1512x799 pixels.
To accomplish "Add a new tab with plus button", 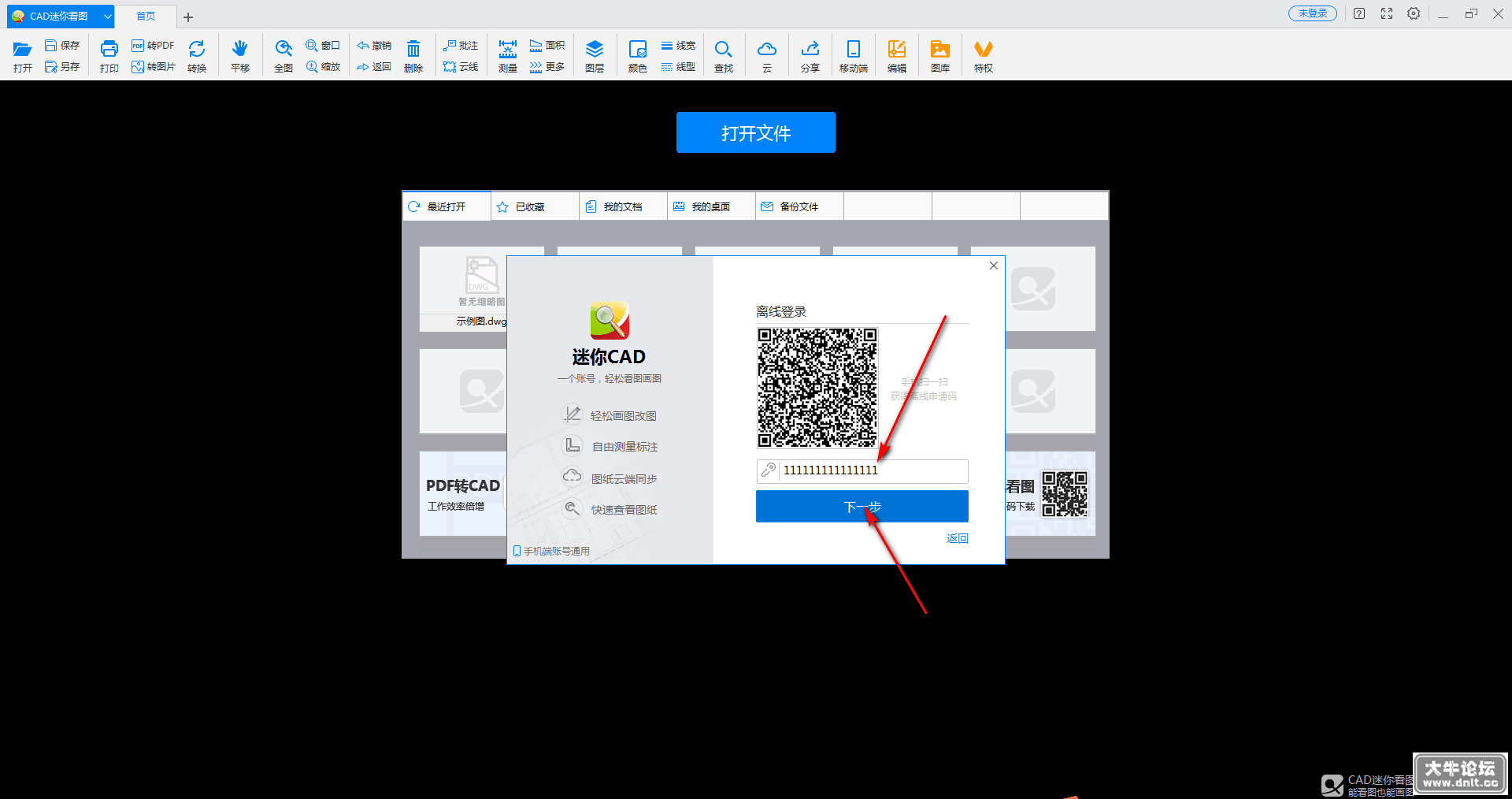I will click(188, 17).
